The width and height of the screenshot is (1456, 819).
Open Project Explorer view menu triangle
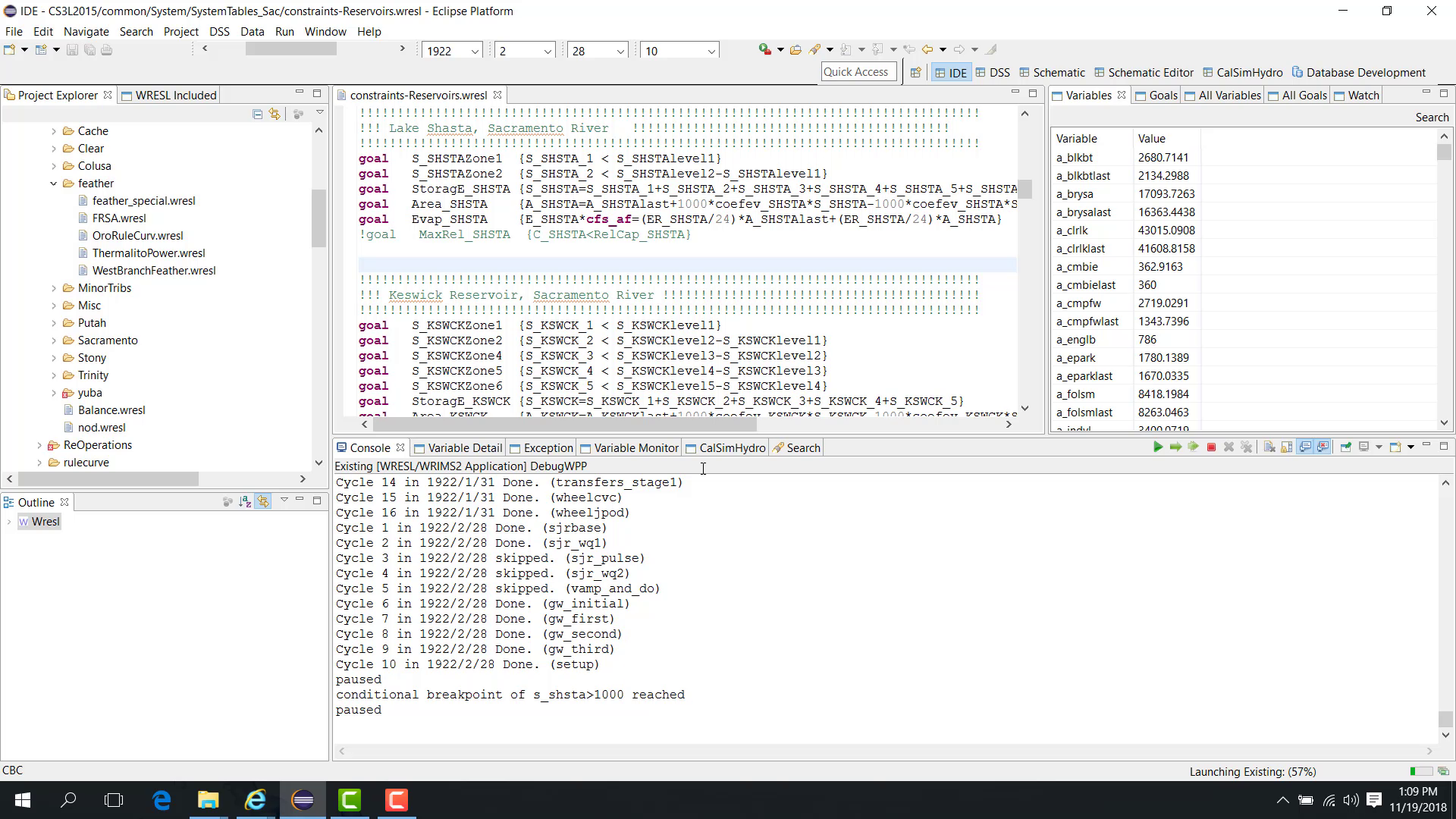tap(320, 113)
